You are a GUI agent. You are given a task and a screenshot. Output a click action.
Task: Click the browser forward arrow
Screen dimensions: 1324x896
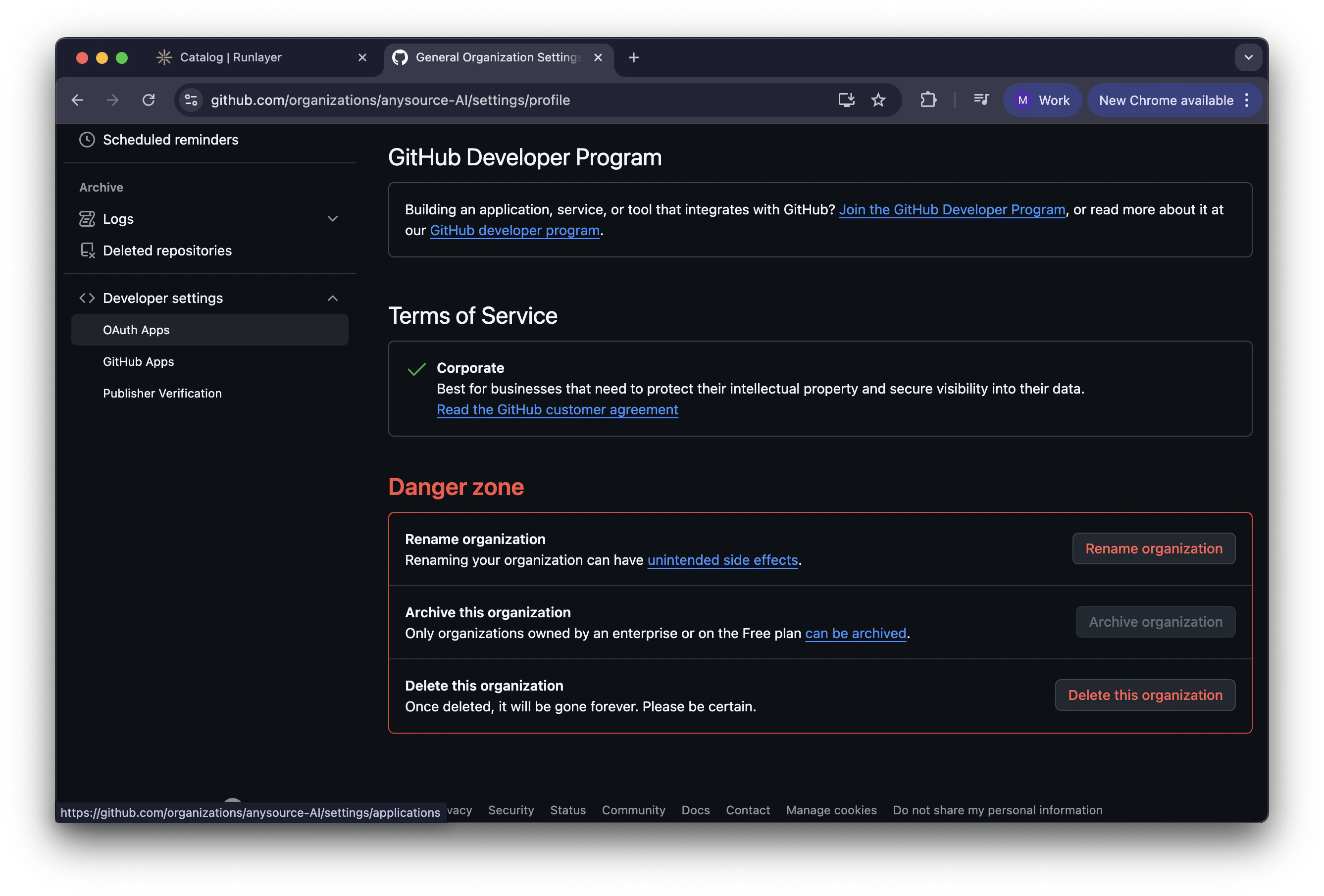113,100
